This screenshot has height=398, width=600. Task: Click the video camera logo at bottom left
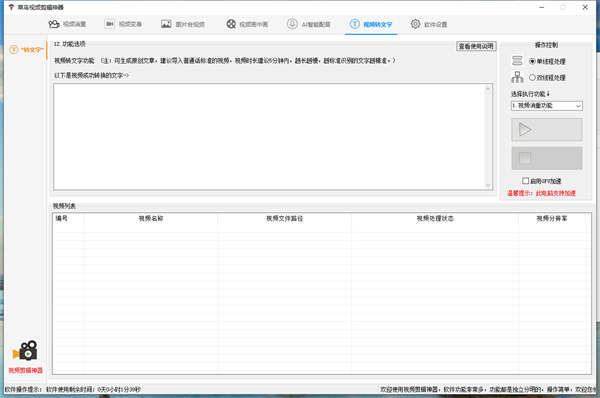[x=25, y=350]
